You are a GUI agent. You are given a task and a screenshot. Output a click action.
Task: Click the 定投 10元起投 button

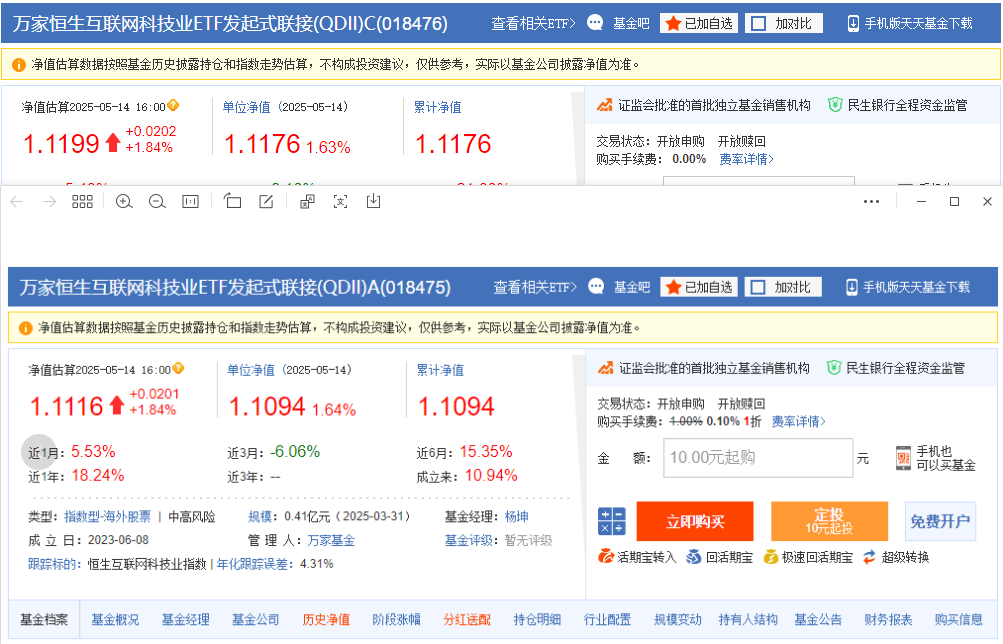coord(829,521)
